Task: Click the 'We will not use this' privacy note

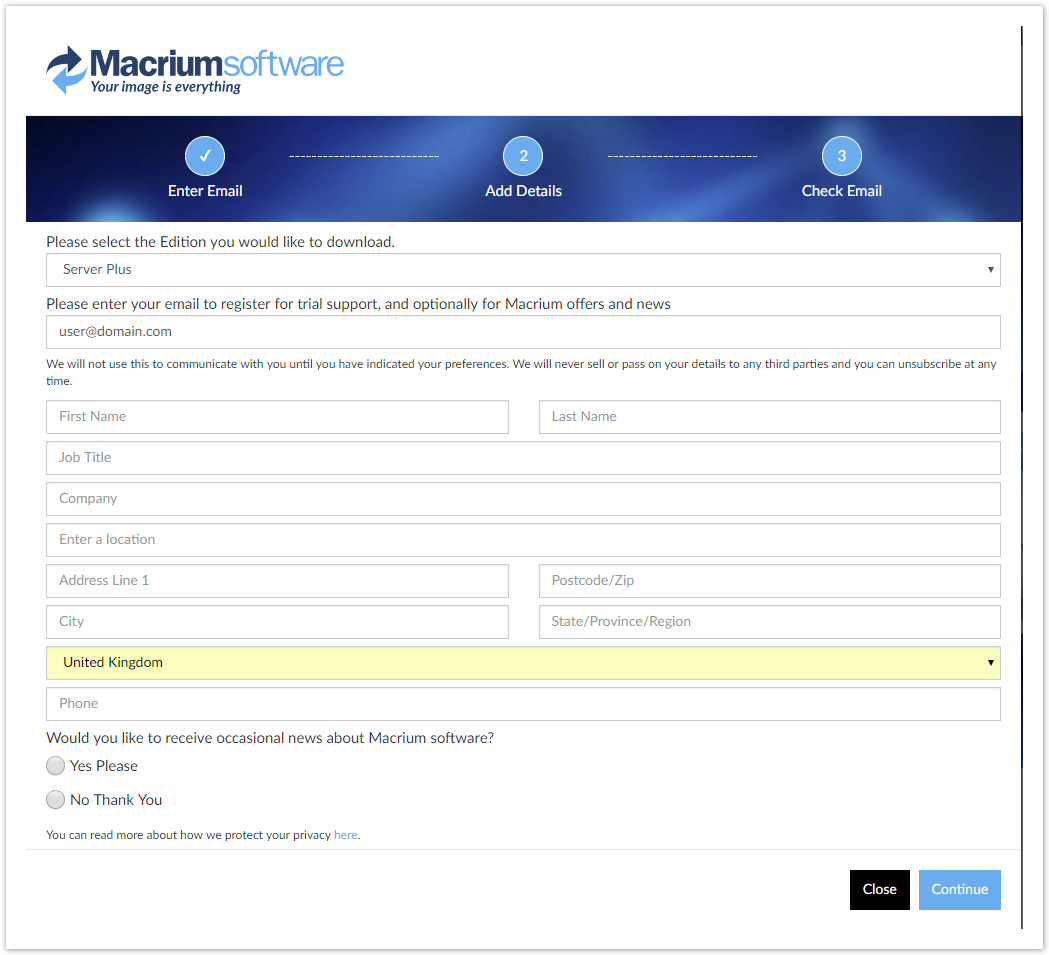Action: [521, 372]
